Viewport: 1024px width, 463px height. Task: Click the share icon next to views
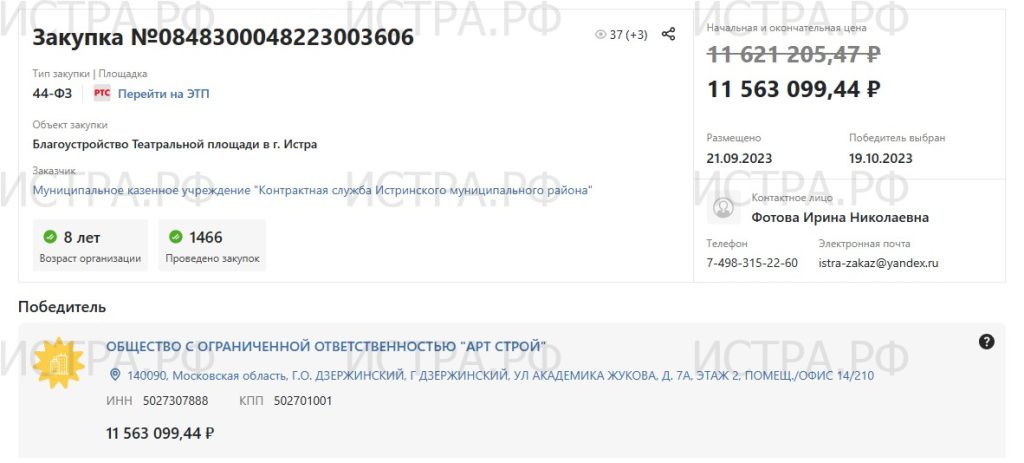pos(668,34)
